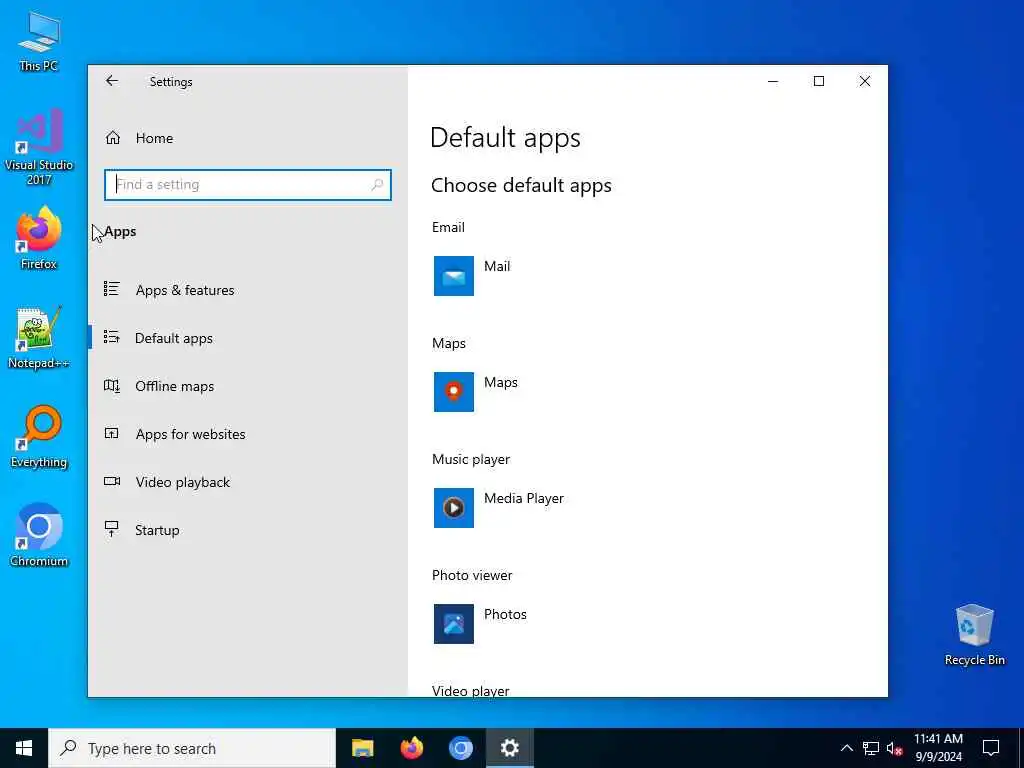This screenshot has width=1024, height=768.
Task: Open Apps for websites settings
Action: coord(248,434)
